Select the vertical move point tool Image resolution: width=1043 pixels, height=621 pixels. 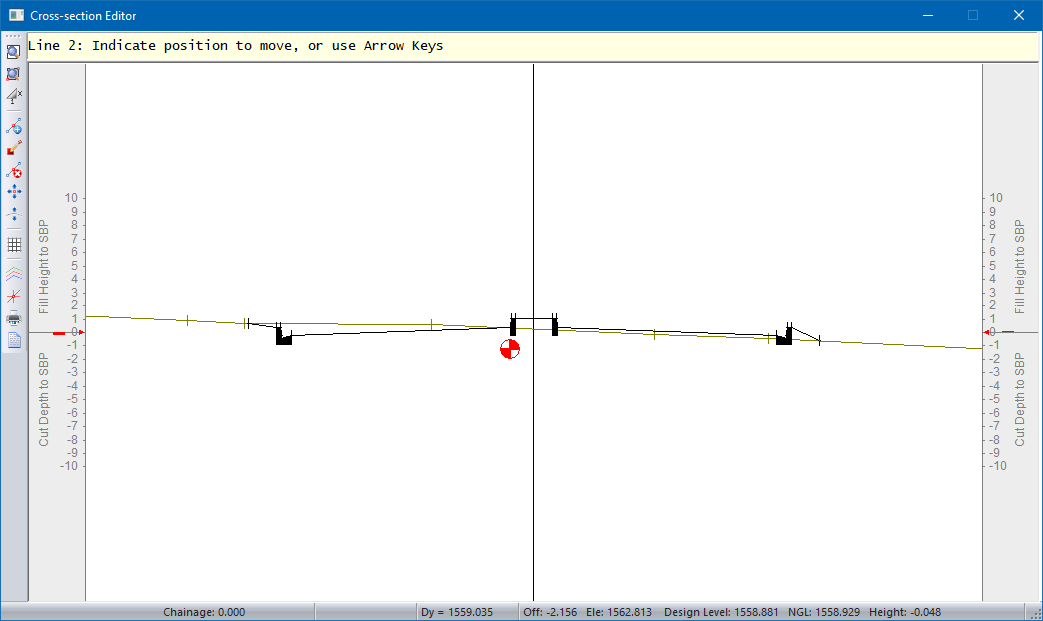click(x=14, y=214)
